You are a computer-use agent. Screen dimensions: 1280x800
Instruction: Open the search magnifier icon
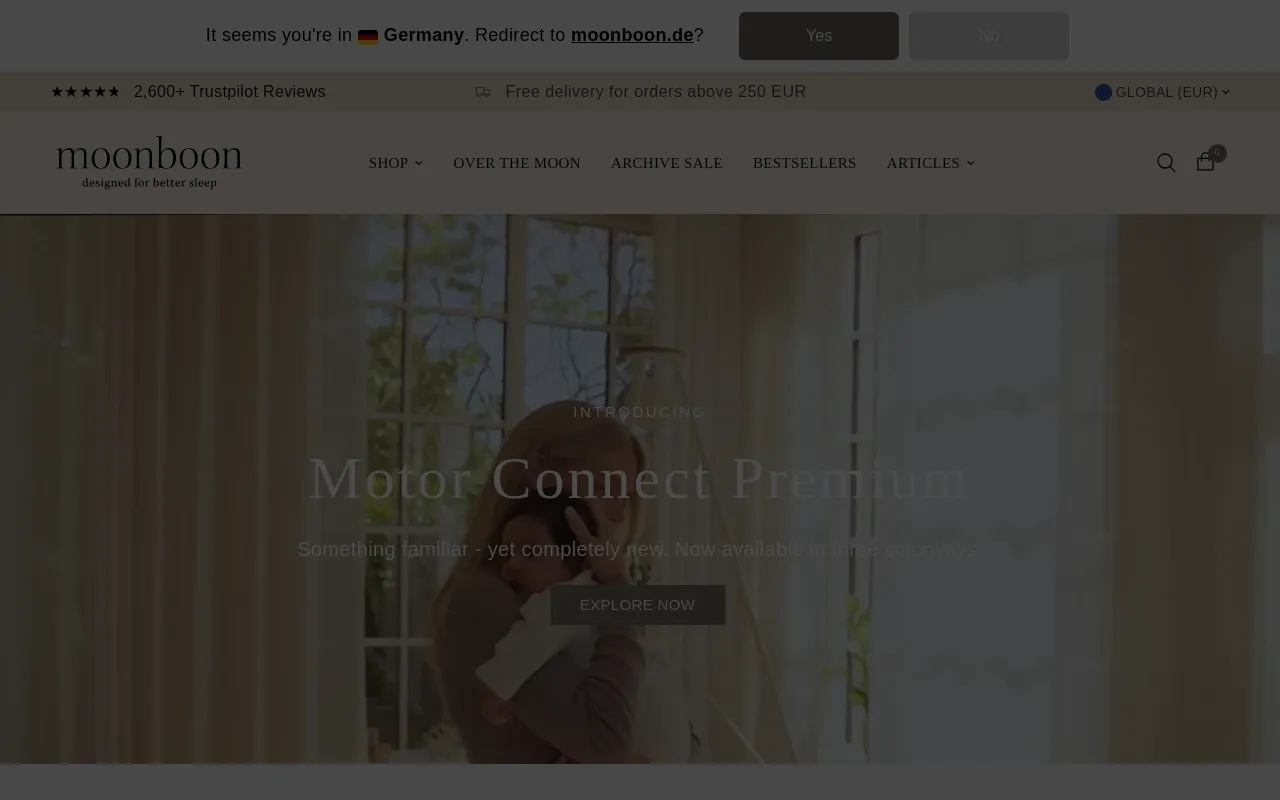coord(1166,163)
